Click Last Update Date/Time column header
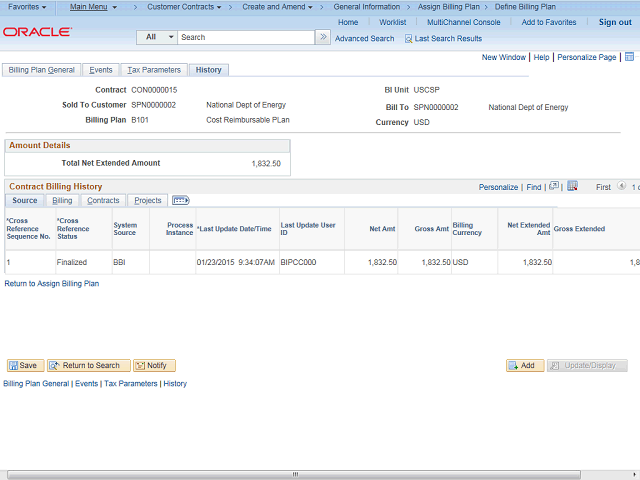This screenshot has height=480, width=640. [234, 229]
